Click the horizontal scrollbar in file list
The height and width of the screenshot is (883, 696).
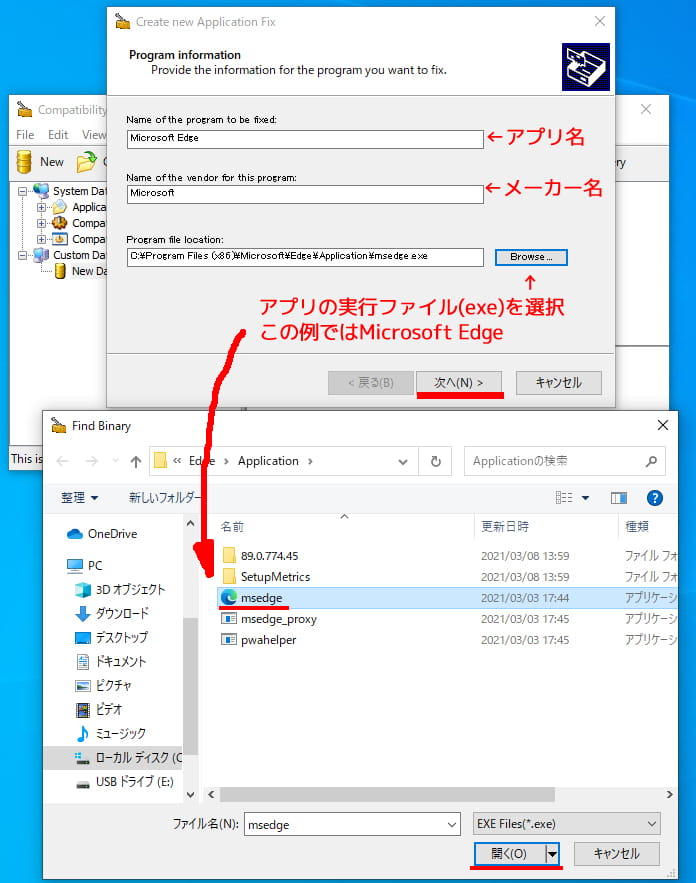tap(387, 795)
